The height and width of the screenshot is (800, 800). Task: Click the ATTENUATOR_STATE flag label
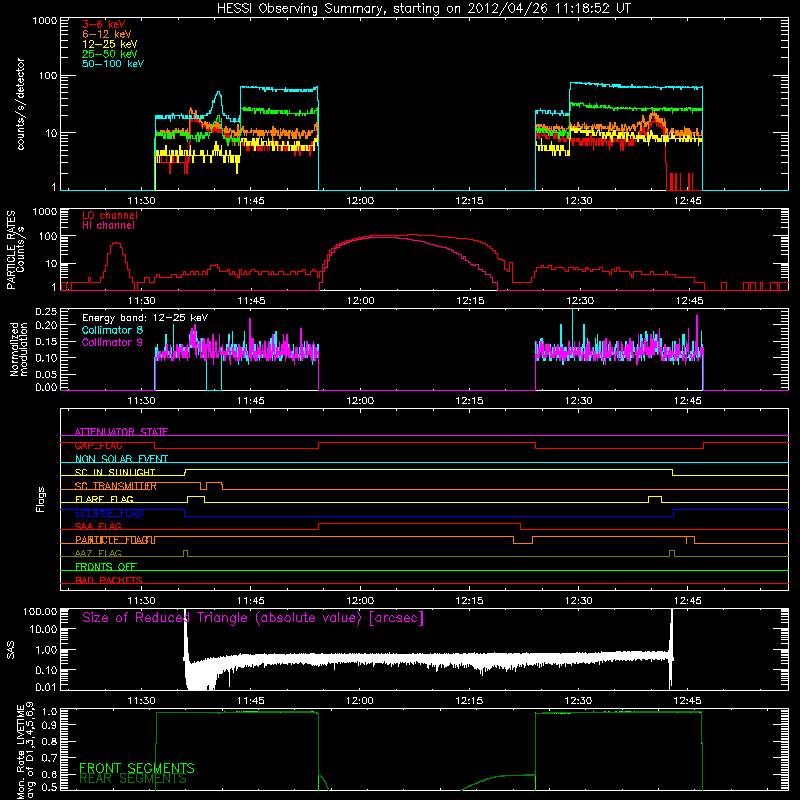121,432
